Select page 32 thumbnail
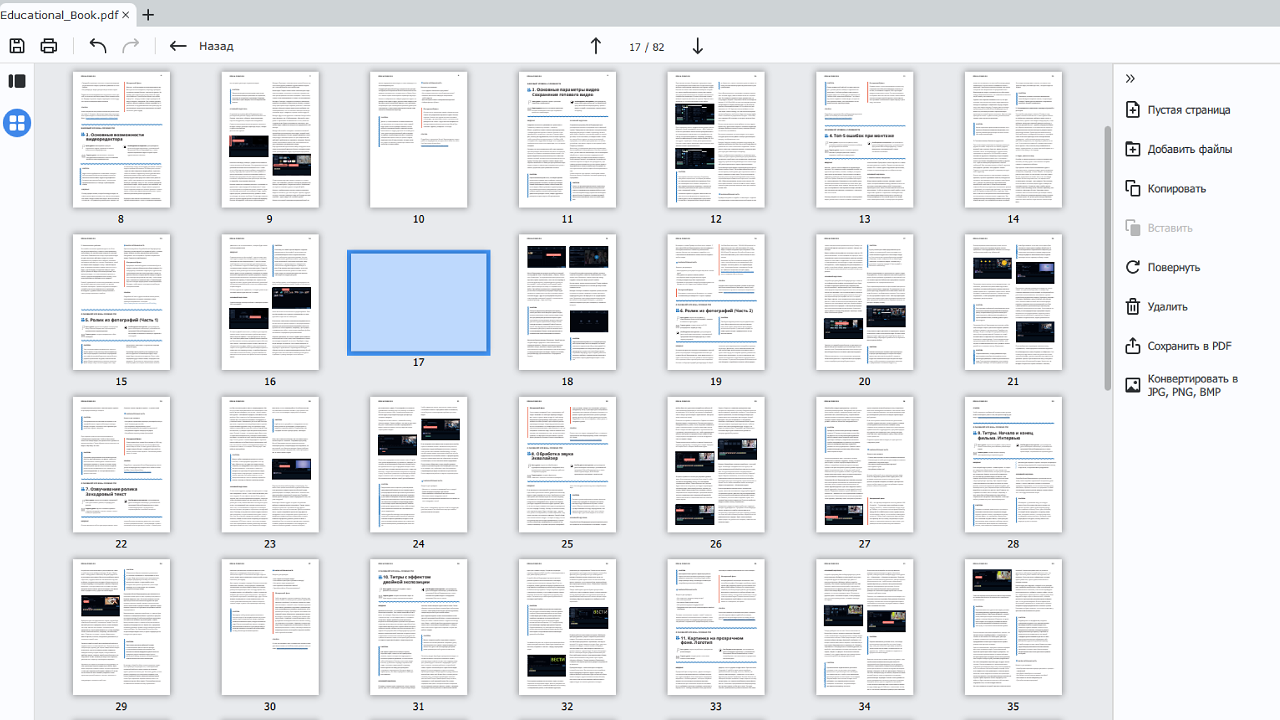 pyautogui.click(x=567, y=627)
